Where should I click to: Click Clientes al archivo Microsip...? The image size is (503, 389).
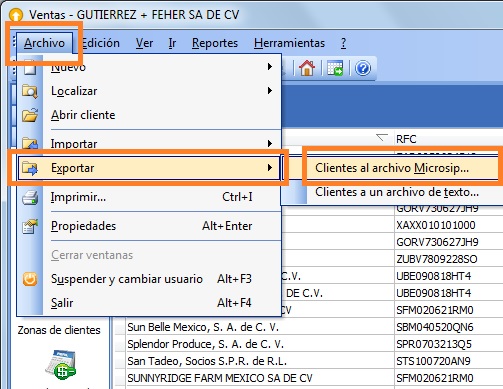coord(392,168)
